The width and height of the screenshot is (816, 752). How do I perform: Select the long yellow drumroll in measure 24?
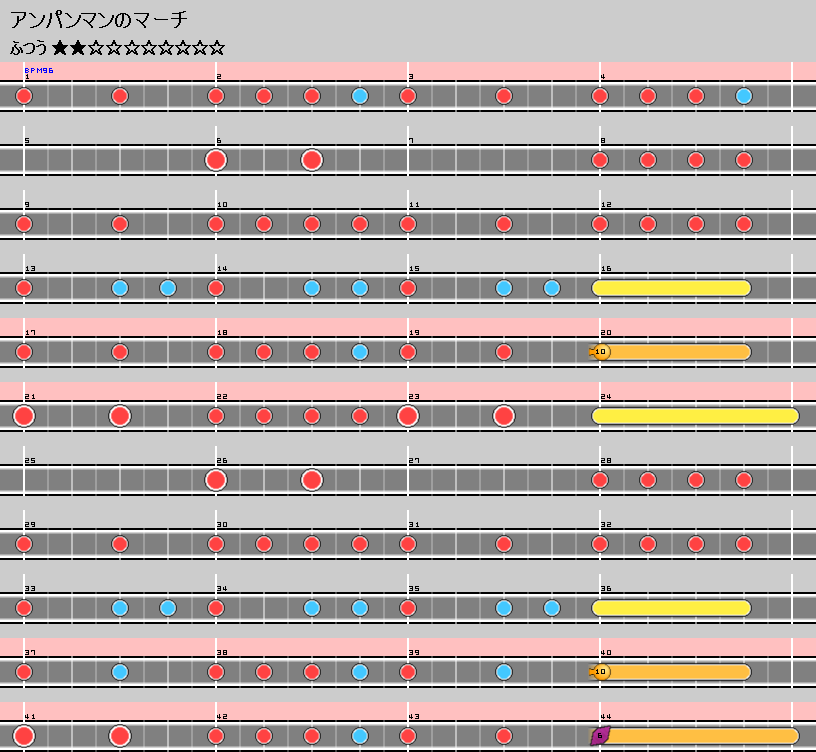pos(695,416)
